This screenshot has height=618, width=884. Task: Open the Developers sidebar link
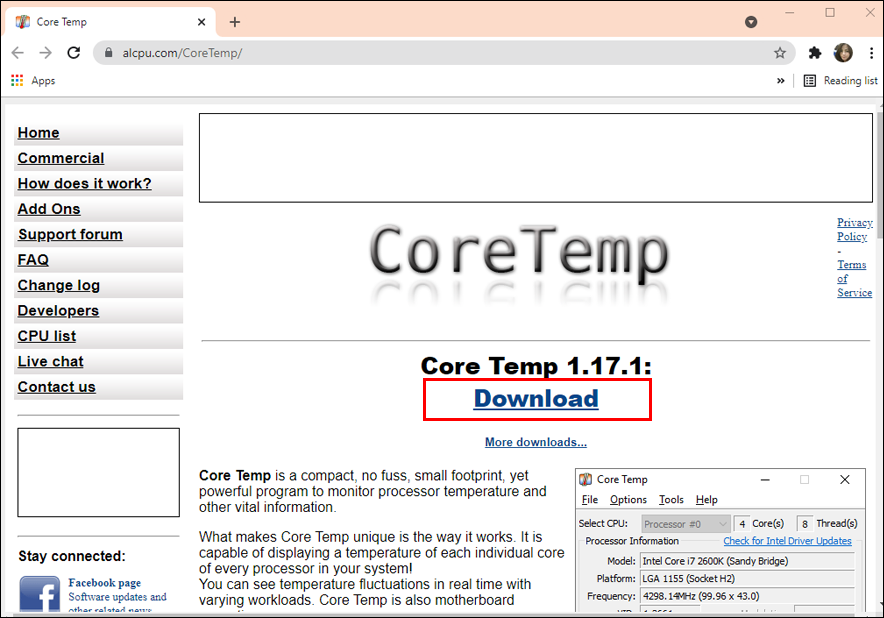(x=58, y=310)
